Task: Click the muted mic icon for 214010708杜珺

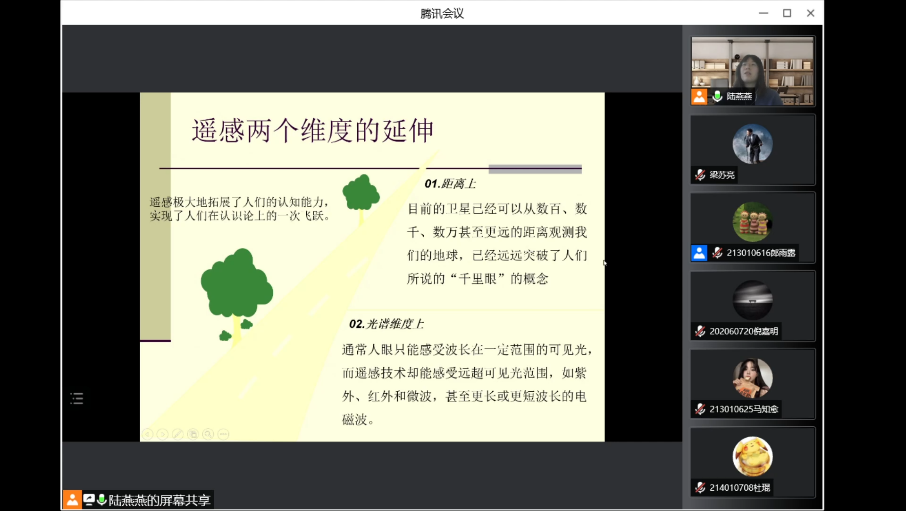Action: click(701, 487)
